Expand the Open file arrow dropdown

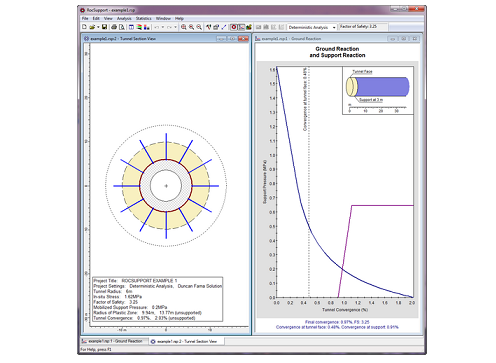(x=98, y=27)
